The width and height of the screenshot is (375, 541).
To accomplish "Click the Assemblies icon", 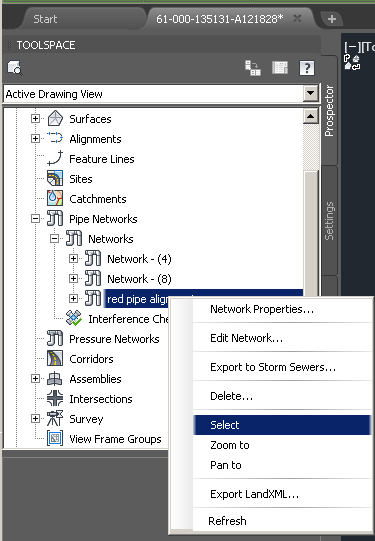I will tap(55, 378).
